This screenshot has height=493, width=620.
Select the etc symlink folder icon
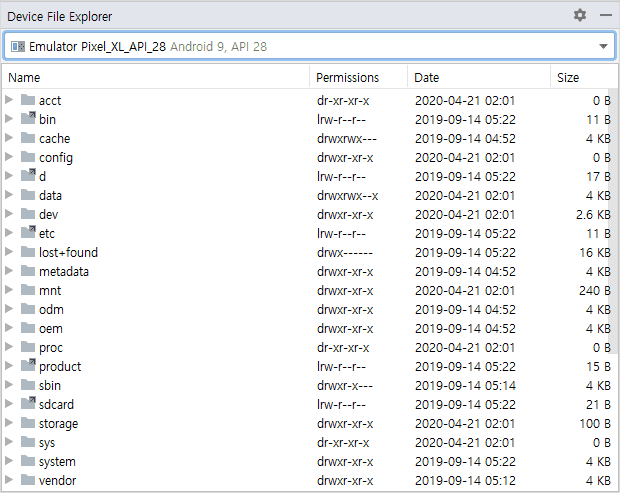coord(28,232)
